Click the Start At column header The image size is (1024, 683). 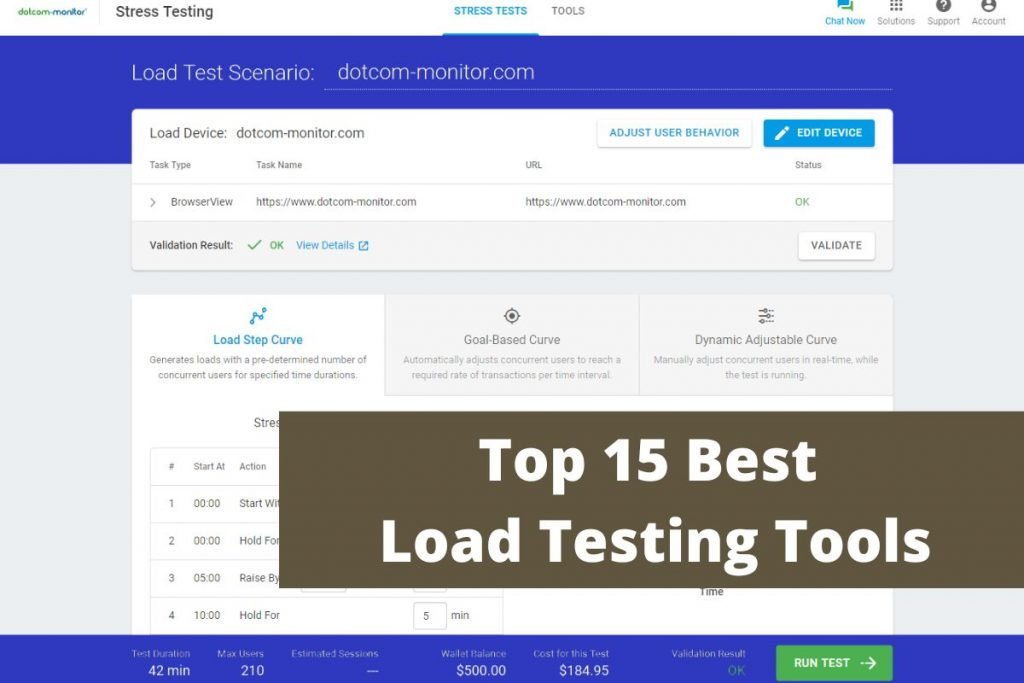209,466
